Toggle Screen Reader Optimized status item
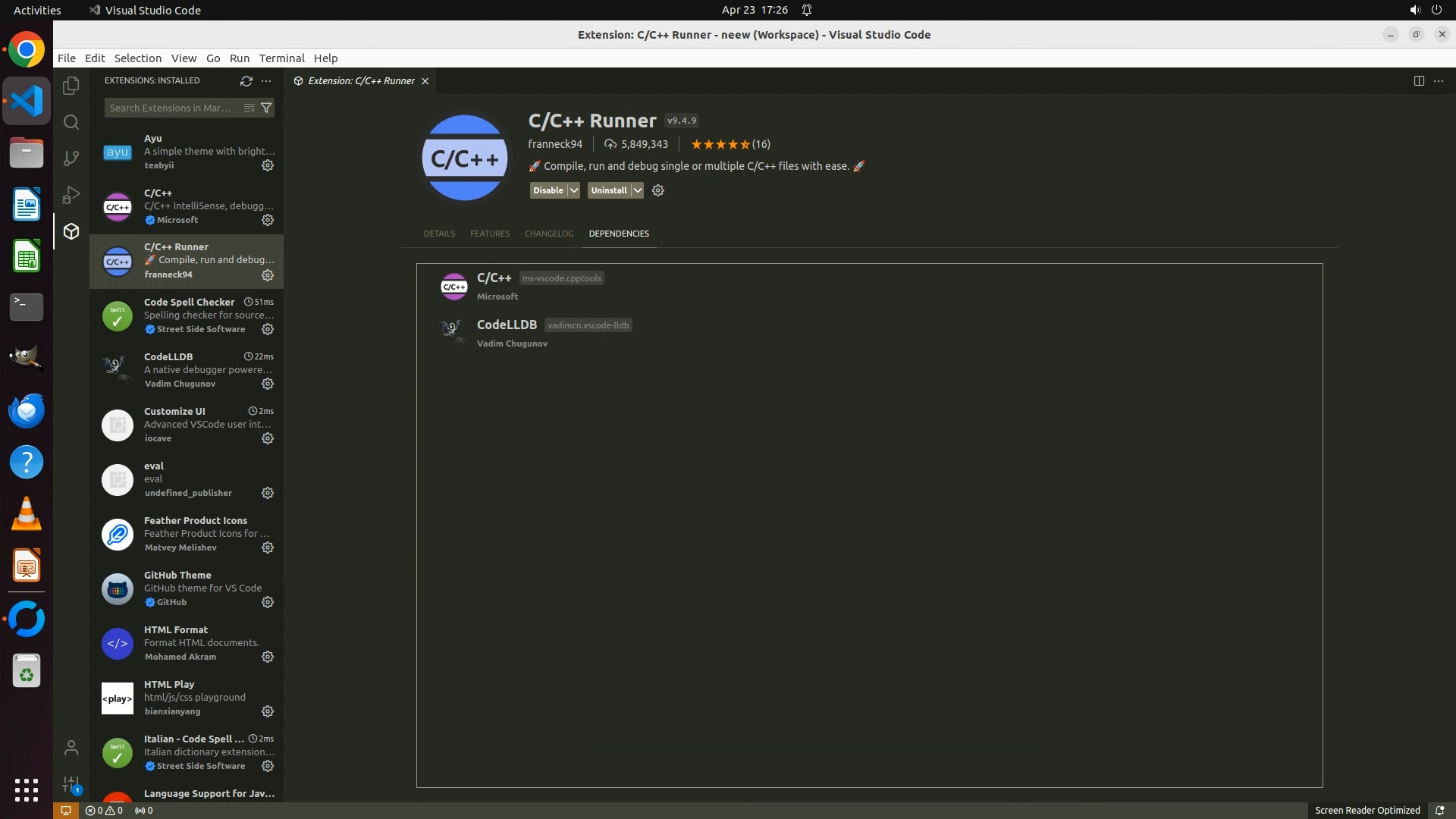Viewport: 1456px width, 819px height. [1367, 810]
